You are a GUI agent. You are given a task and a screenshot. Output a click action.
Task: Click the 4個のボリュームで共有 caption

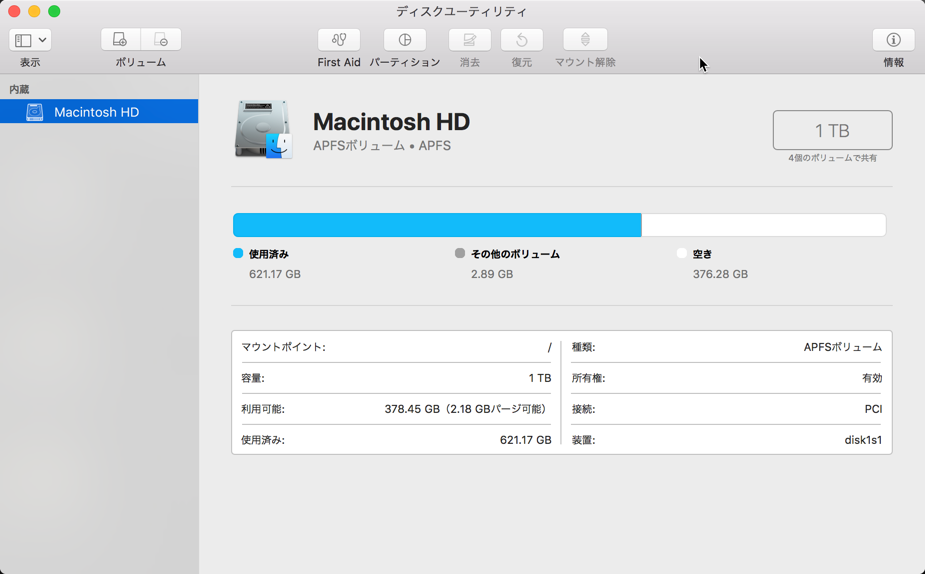click(x=832, y=158)
